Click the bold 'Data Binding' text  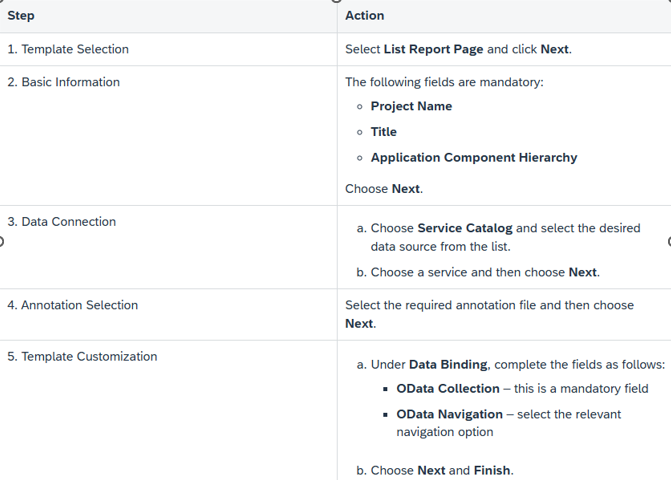pyautogui.click(x=448, y=364)
